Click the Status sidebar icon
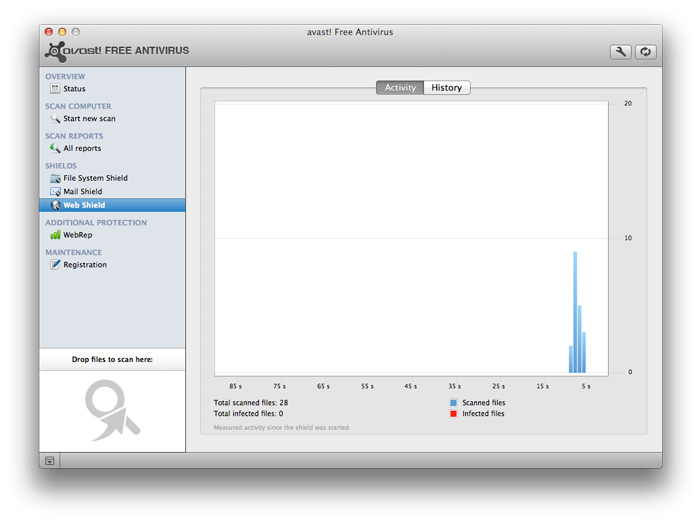 pyautogui.click(x=55, y=89)
